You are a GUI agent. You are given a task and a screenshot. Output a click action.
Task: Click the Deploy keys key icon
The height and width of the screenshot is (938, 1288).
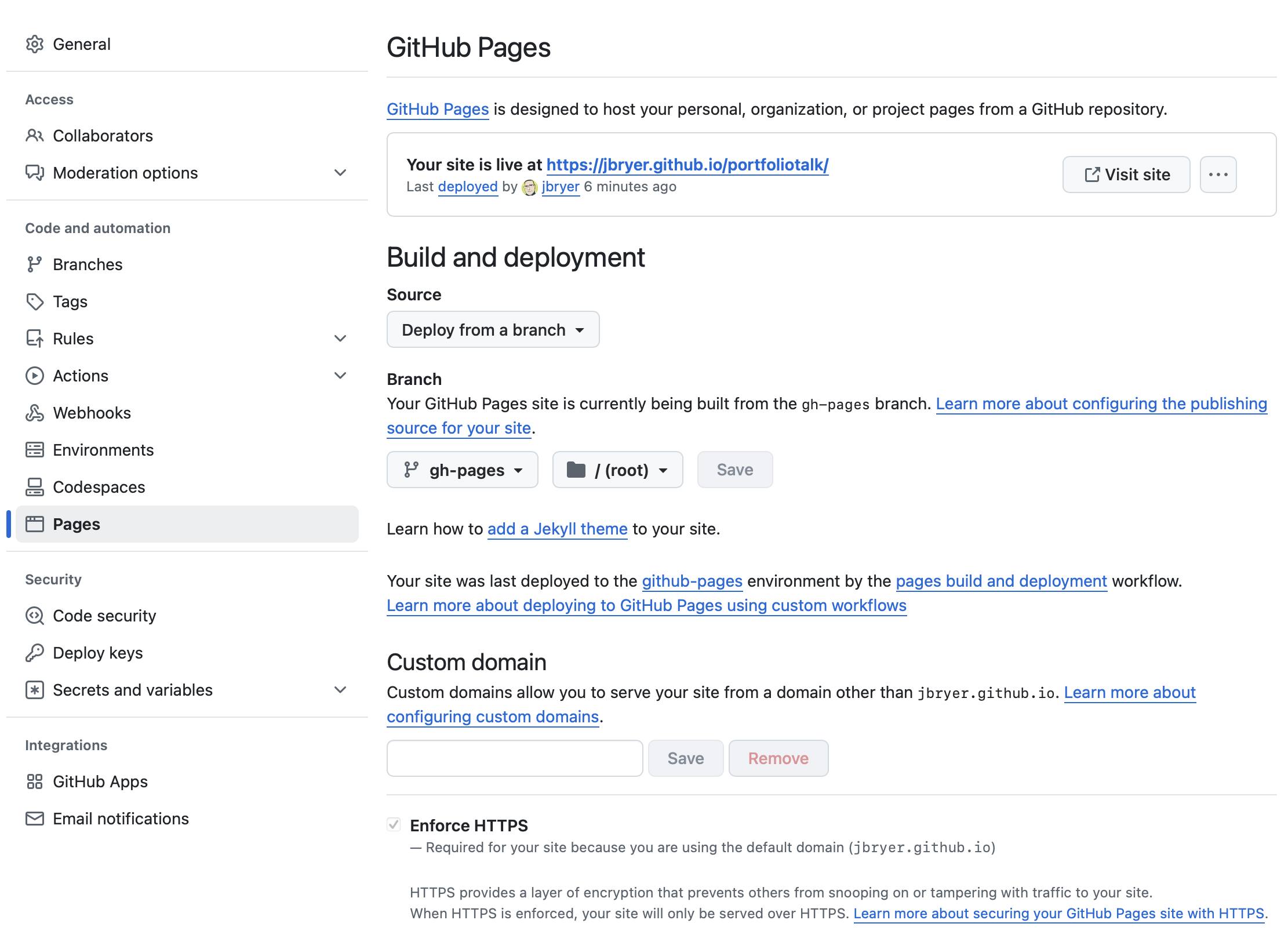(x=35, y=653)
